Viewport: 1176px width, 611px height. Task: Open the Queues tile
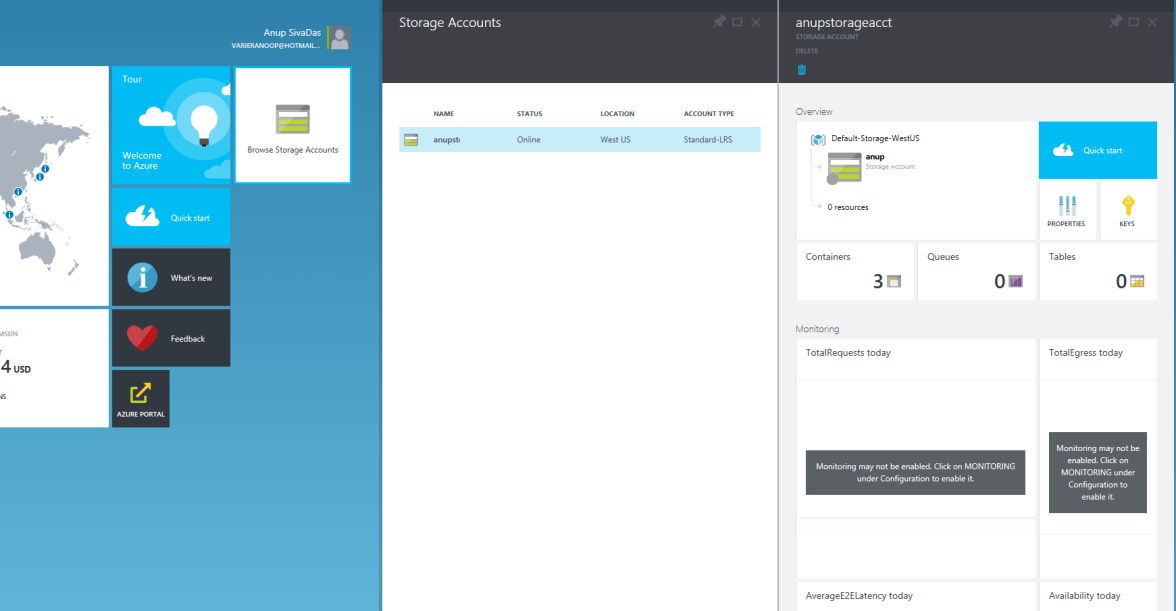976,271
